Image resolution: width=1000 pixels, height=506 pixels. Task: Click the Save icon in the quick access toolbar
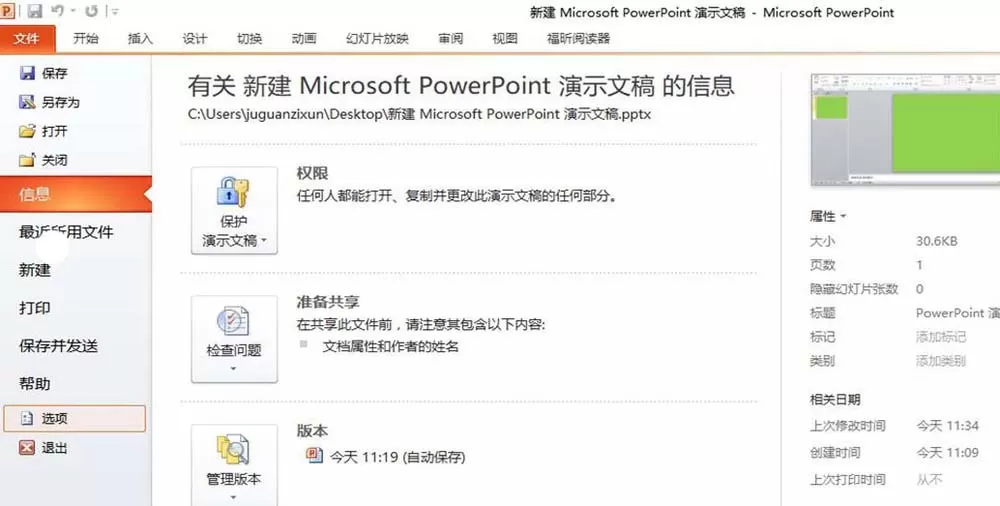click(x=34, y=11)
